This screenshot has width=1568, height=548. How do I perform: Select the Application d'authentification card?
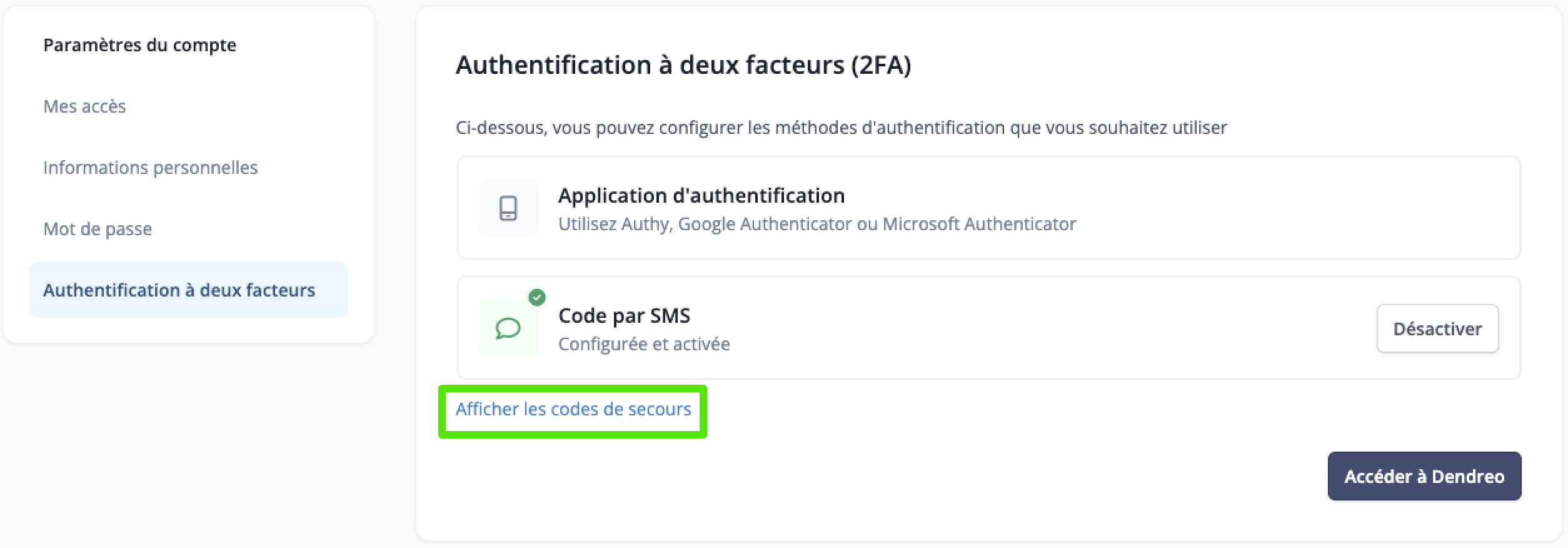[988, 208]
